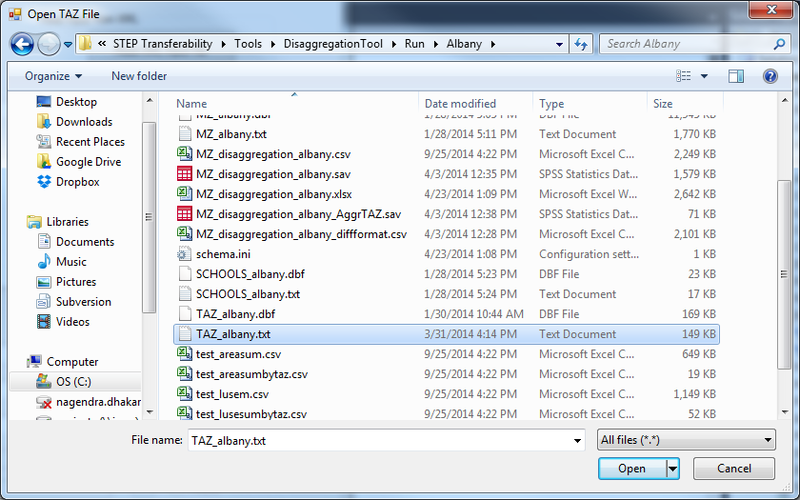The width and height of the screenshot is (800, 500).
Task: Expand the File name history dropdown
Action: (577, 441)
